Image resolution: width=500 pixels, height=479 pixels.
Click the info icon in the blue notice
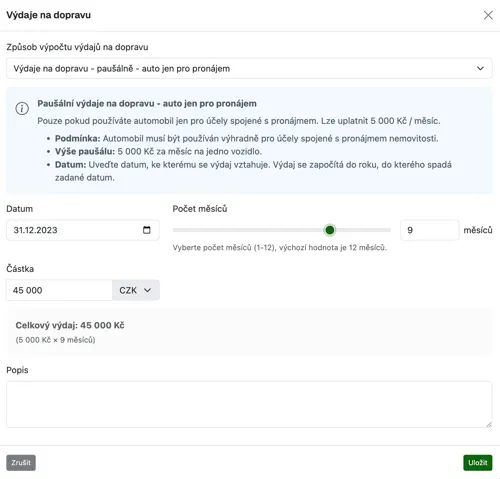point(22,108)
